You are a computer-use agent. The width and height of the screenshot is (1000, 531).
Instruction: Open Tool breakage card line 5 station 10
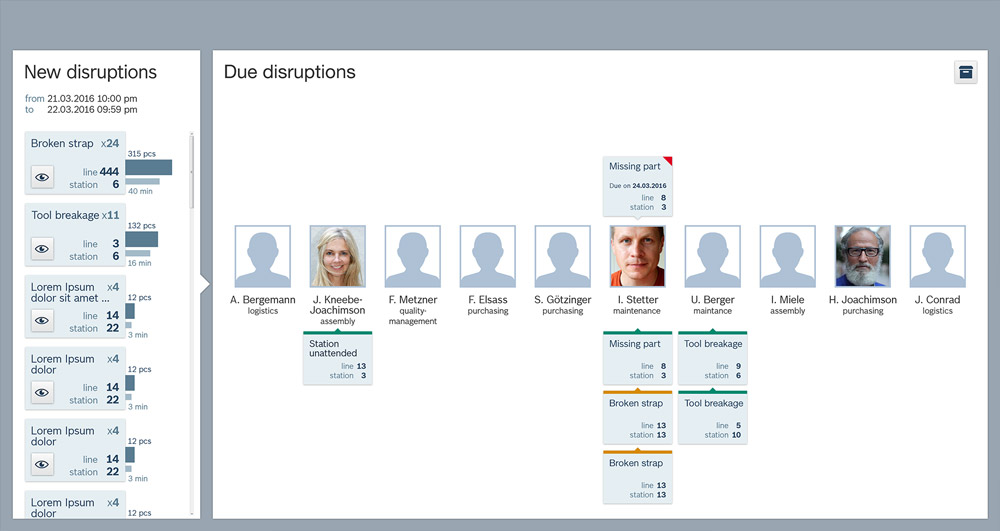pyautogui.click(x=712, y=417)
